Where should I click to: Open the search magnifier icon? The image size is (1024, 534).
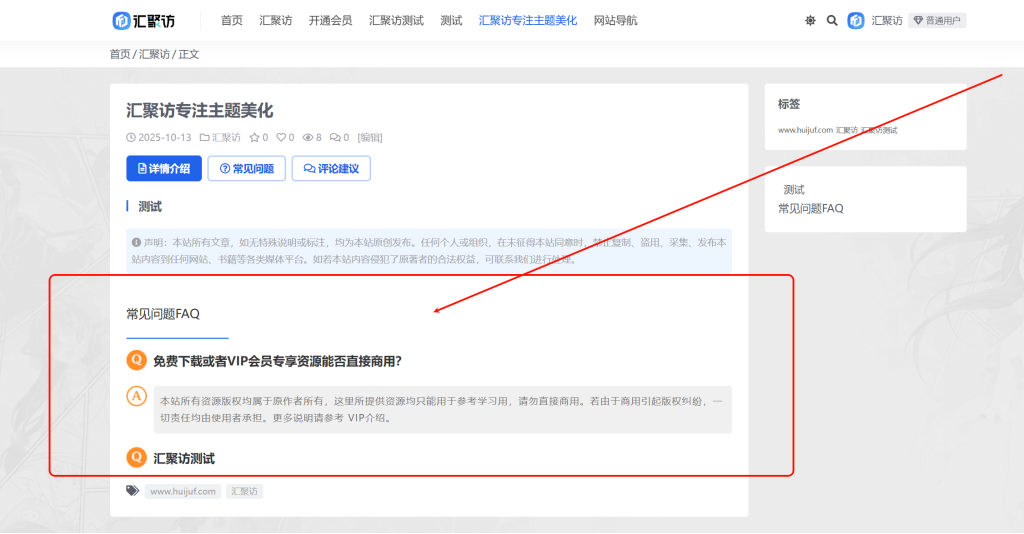[832, 21]
